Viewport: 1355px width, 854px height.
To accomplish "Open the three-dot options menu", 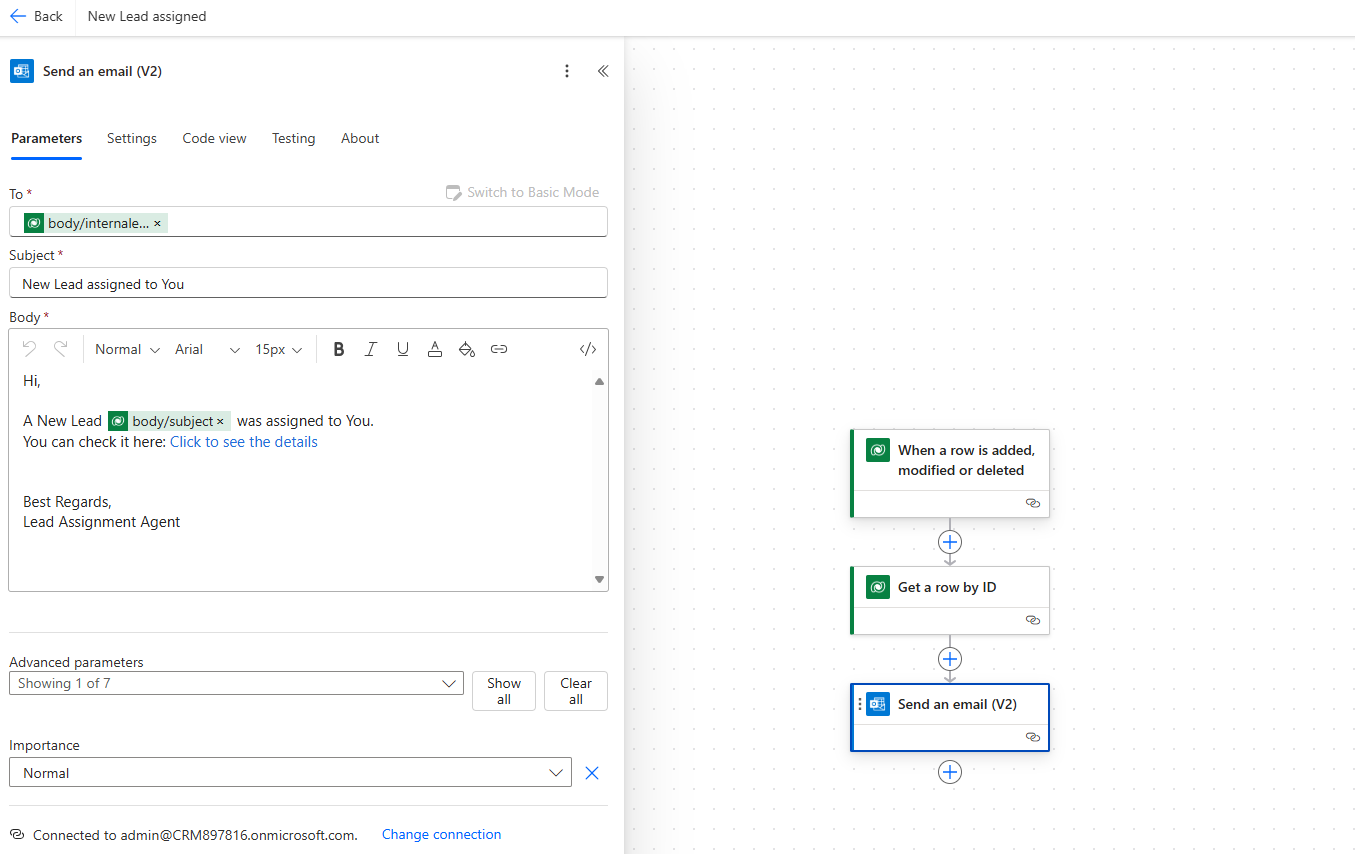I will [x=567, y=71].
